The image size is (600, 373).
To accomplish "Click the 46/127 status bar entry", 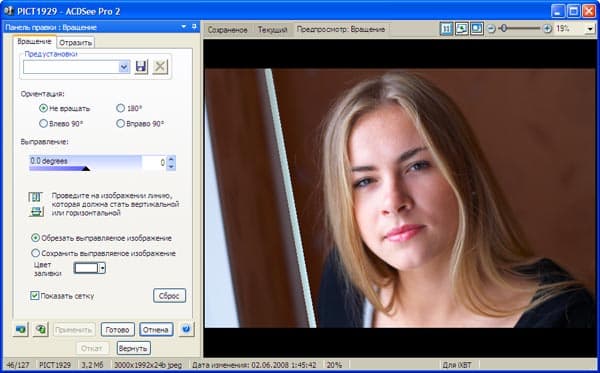I will click(x=18, y=365).
